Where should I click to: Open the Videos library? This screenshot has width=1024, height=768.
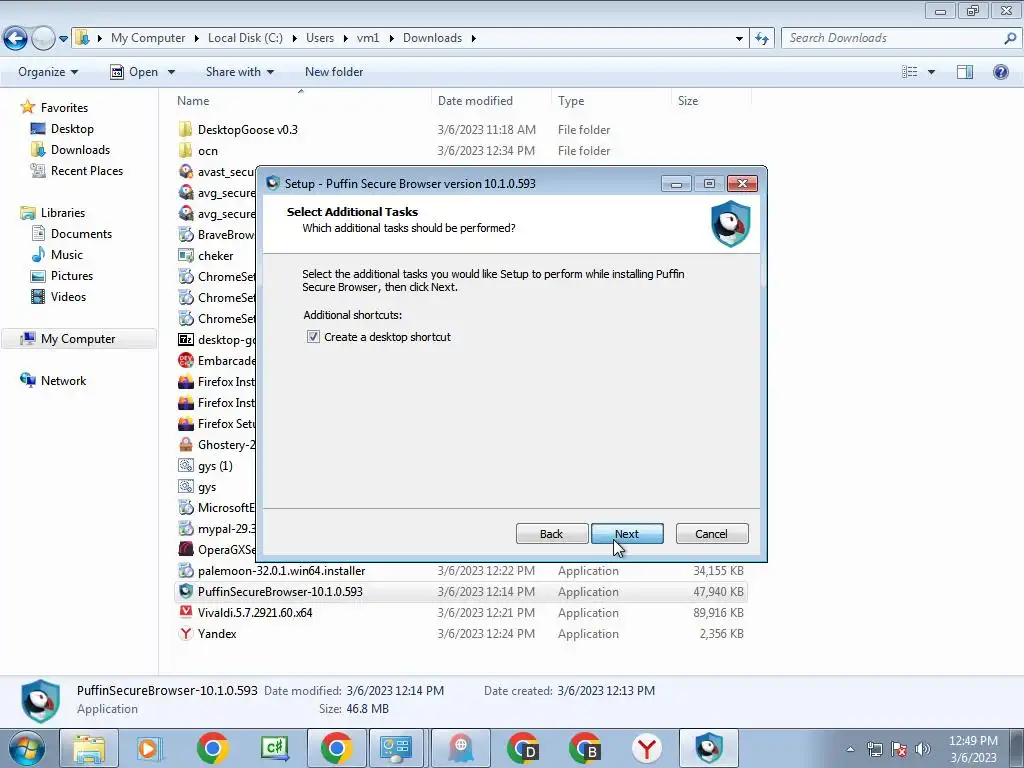[68, 296]
